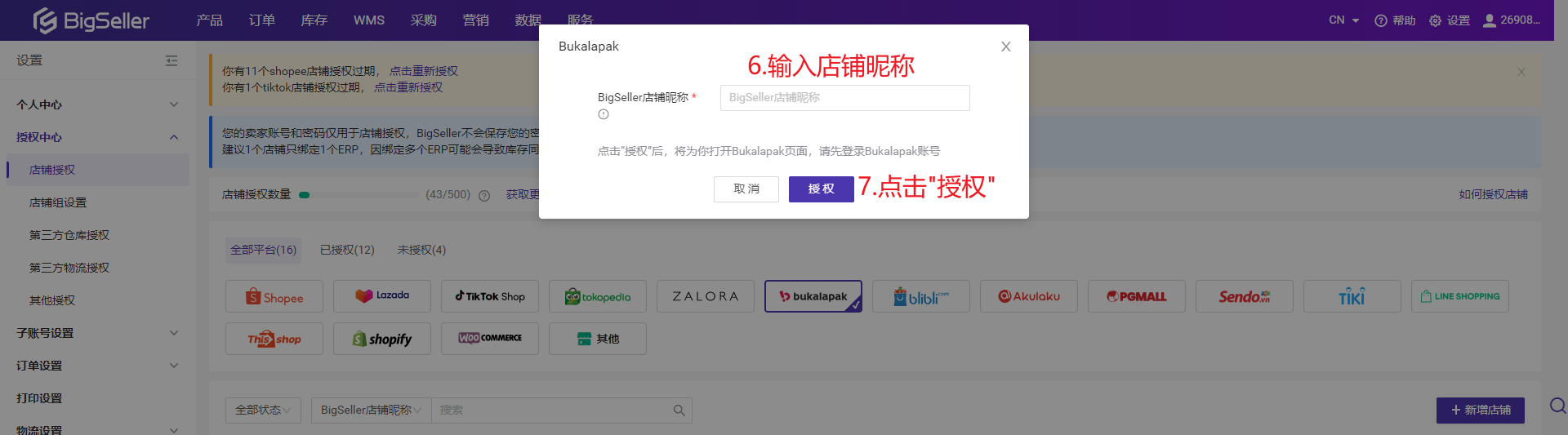Screen dimensions: 1568x435
Task: Select the Bukalapak platform tile
Action: click(x=813, y=296)
